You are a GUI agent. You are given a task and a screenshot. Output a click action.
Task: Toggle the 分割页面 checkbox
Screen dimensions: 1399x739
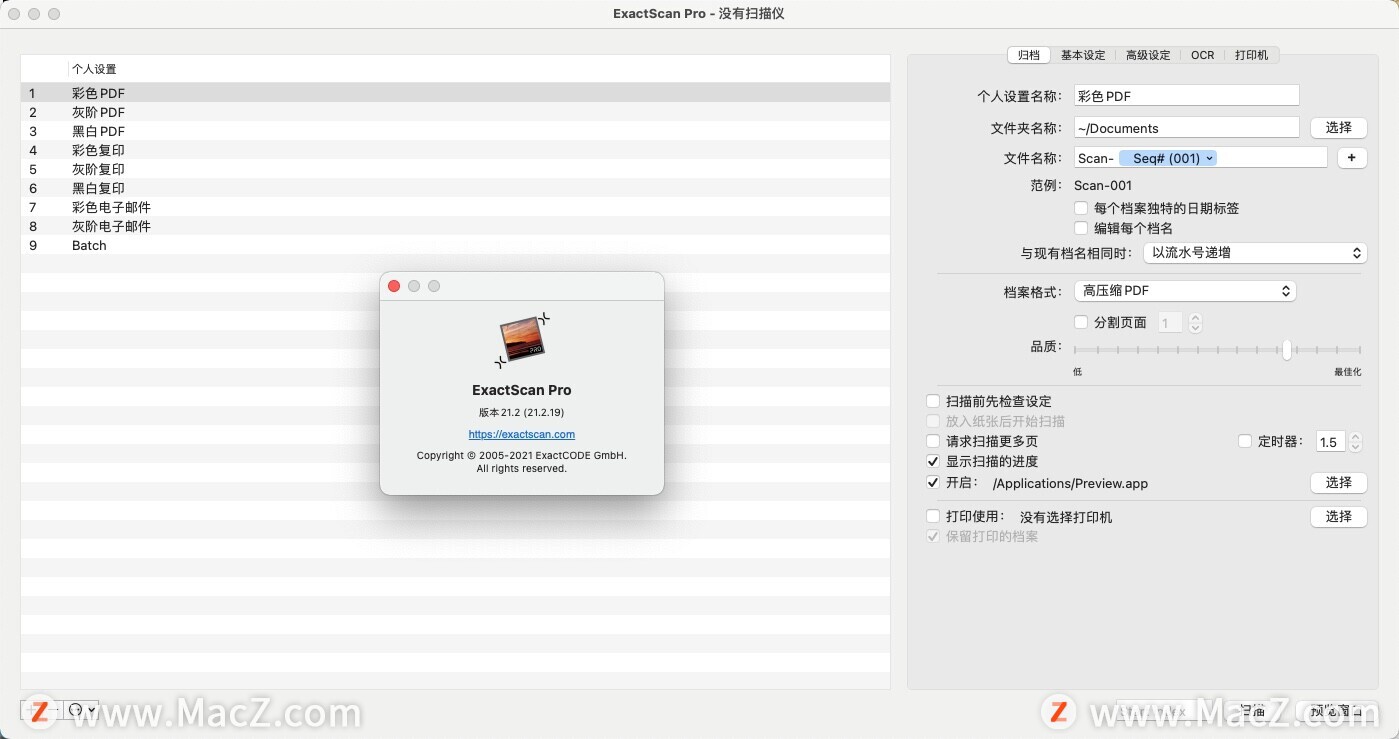pyautogui.click(x=1081, y=322)
